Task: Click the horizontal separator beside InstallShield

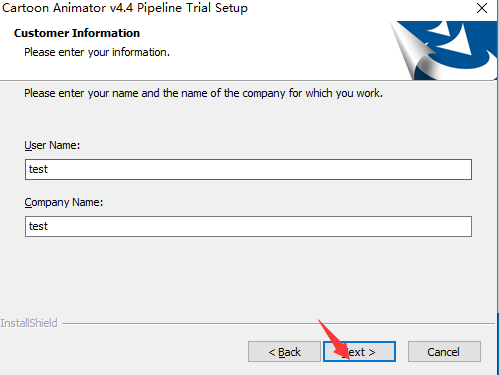Action: click(278, 323)
